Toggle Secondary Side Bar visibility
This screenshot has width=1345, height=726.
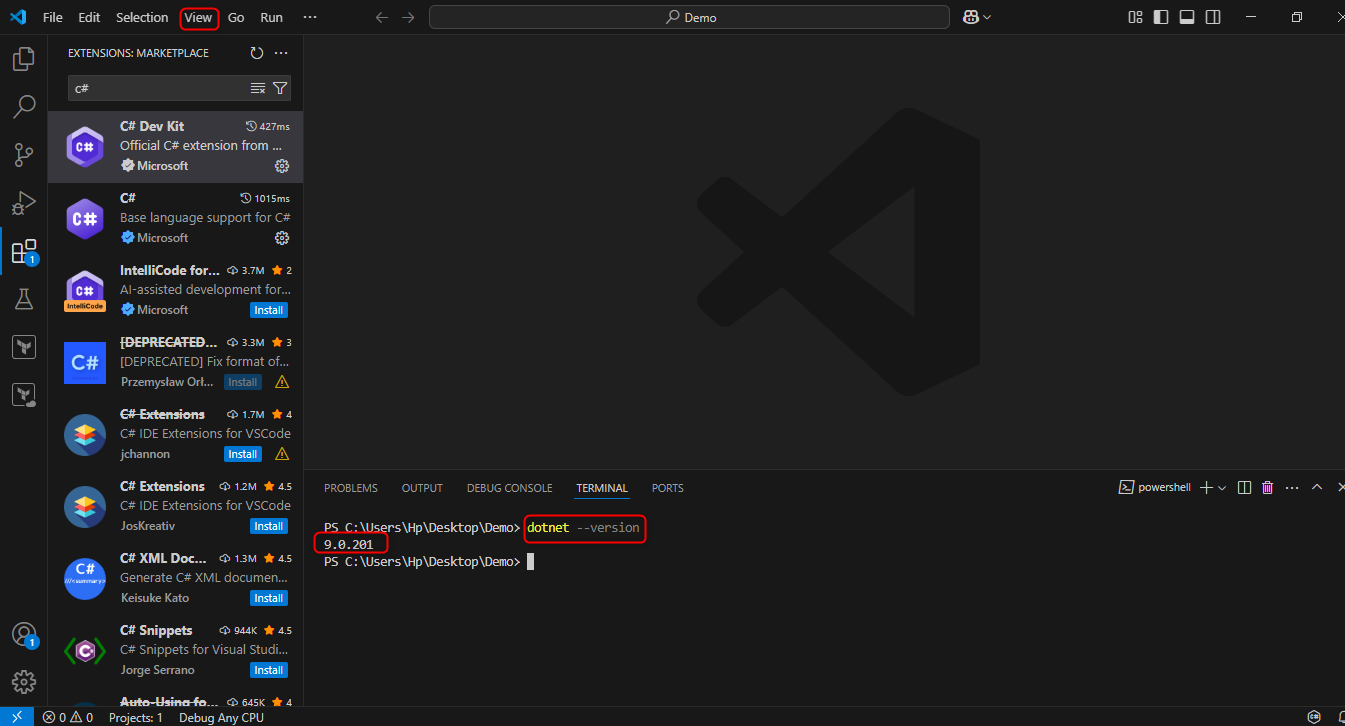pos(1213,17)
